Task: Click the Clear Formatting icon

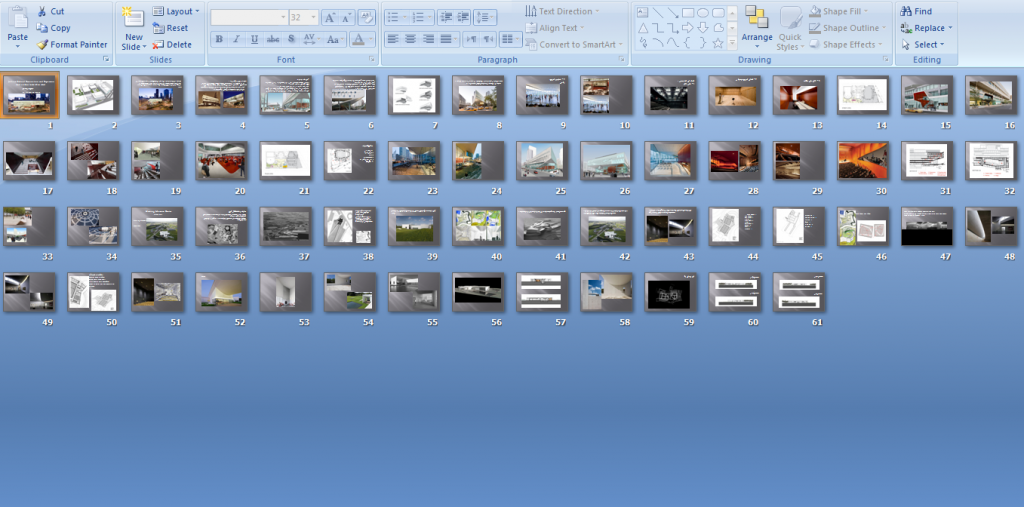Action: click(x=367, y=18)
